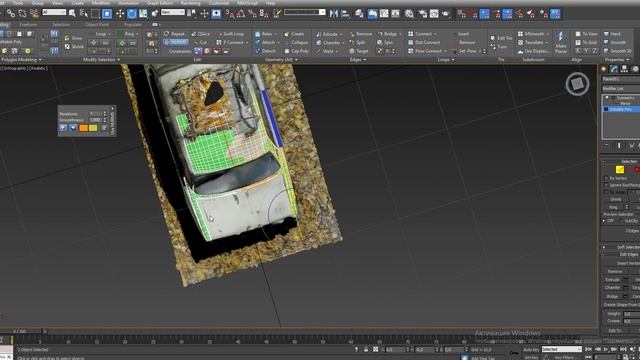640x360 pixels.
Task: Select the yellow Edge sub-object icon
Action: point(620,169)
